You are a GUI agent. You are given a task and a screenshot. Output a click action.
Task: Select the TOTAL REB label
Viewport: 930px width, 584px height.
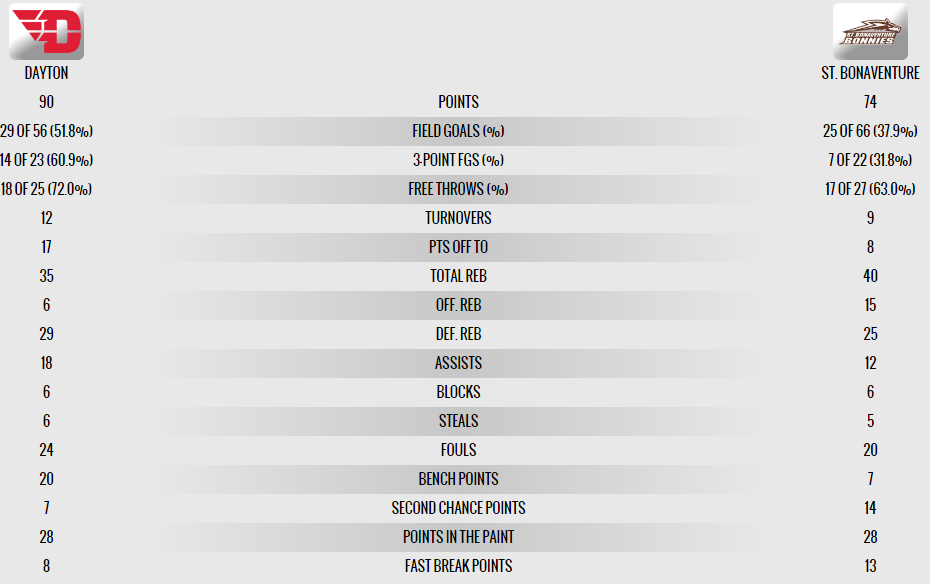458,276
